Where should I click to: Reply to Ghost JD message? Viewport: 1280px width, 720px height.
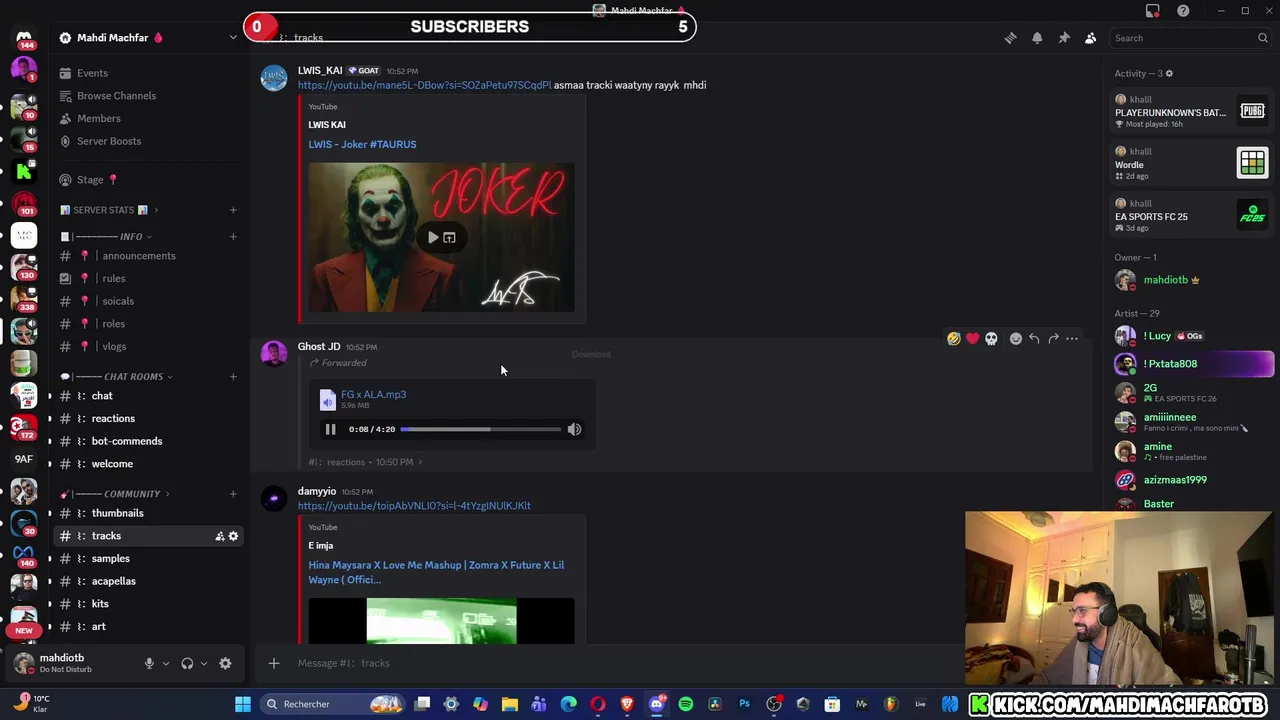pyautogui.click(x=1034, y=339)
